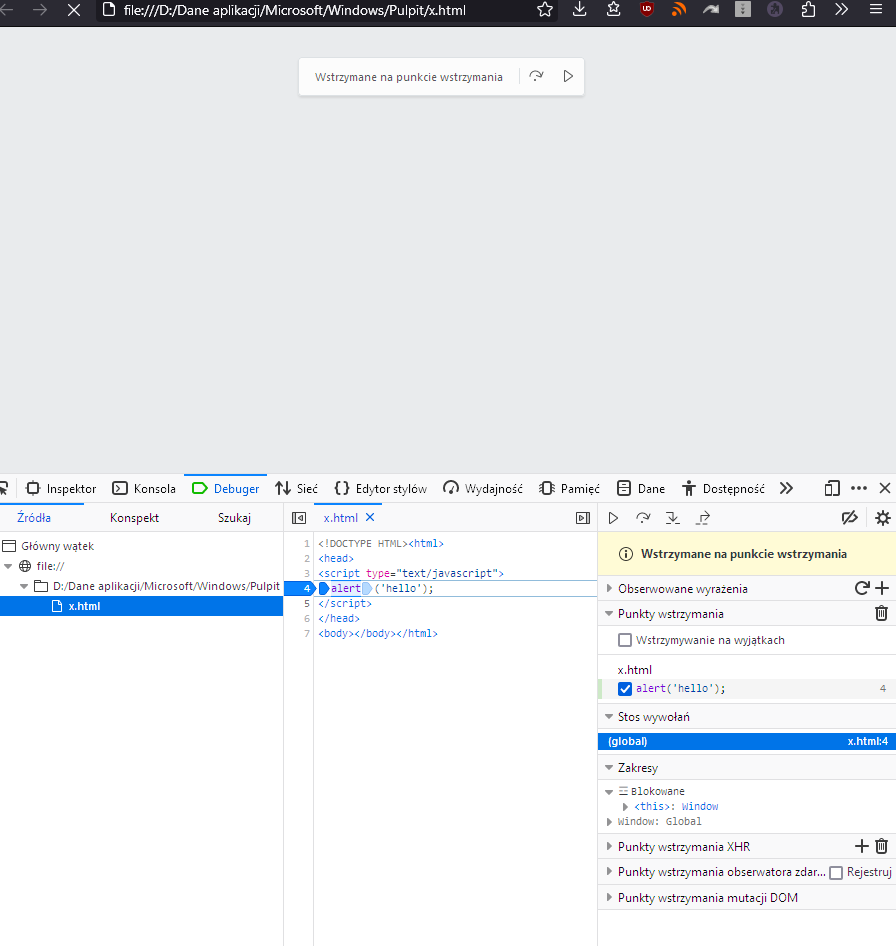Close the developer tools panel
The width and height of the screenshot is (896, 946).
(x=885, y=488)
